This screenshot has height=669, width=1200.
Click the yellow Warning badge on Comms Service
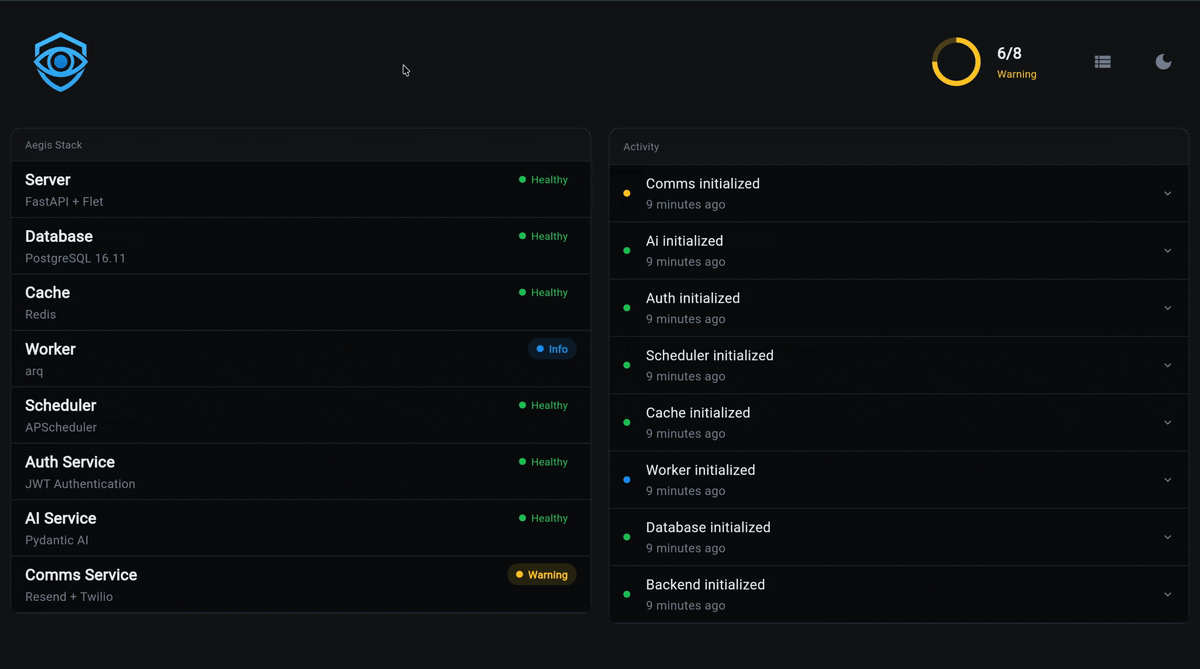pos(542,575)
